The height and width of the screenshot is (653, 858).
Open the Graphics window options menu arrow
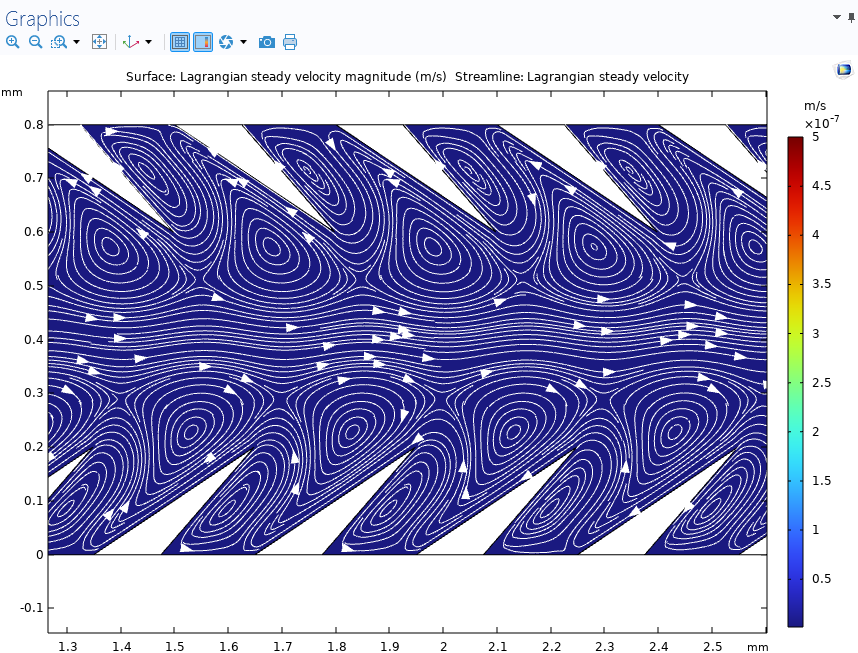point(837,17)
